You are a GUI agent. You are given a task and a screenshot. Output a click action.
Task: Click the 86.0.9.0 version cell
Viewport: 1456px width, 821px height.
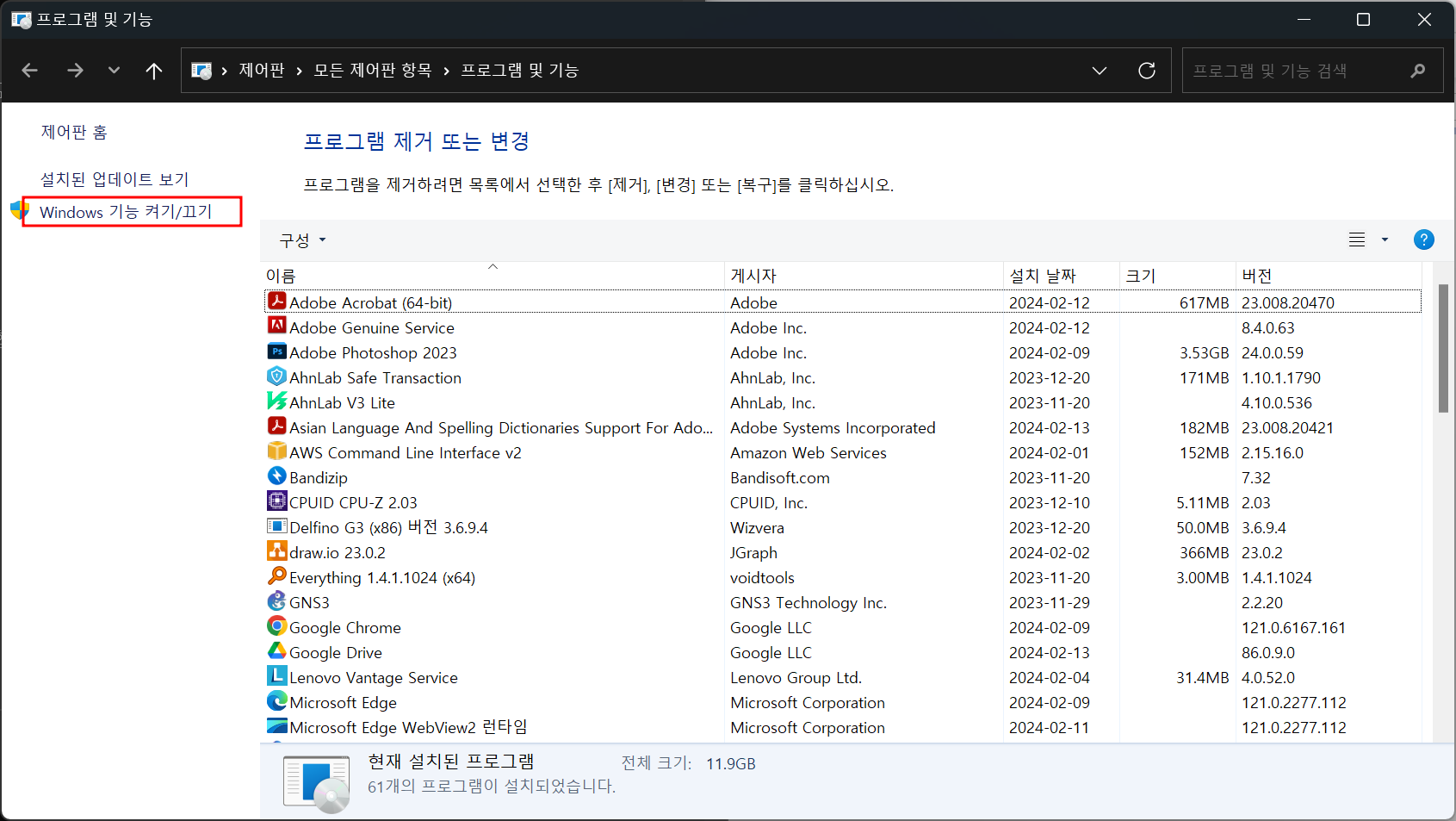(1268, 653)
